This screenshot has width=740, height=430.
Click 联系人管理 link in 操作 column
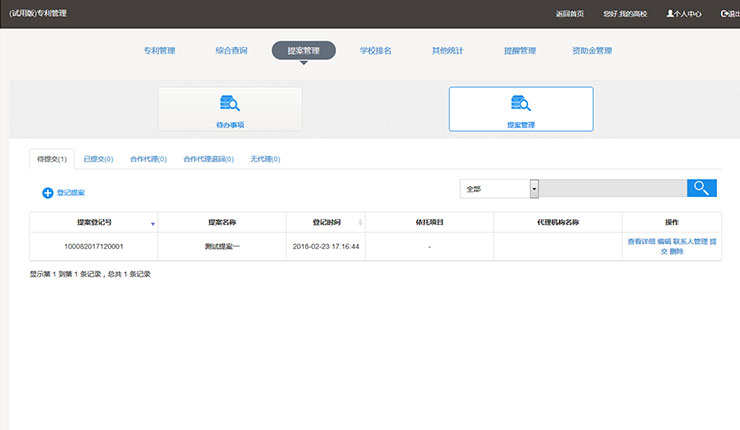(690, 241)
